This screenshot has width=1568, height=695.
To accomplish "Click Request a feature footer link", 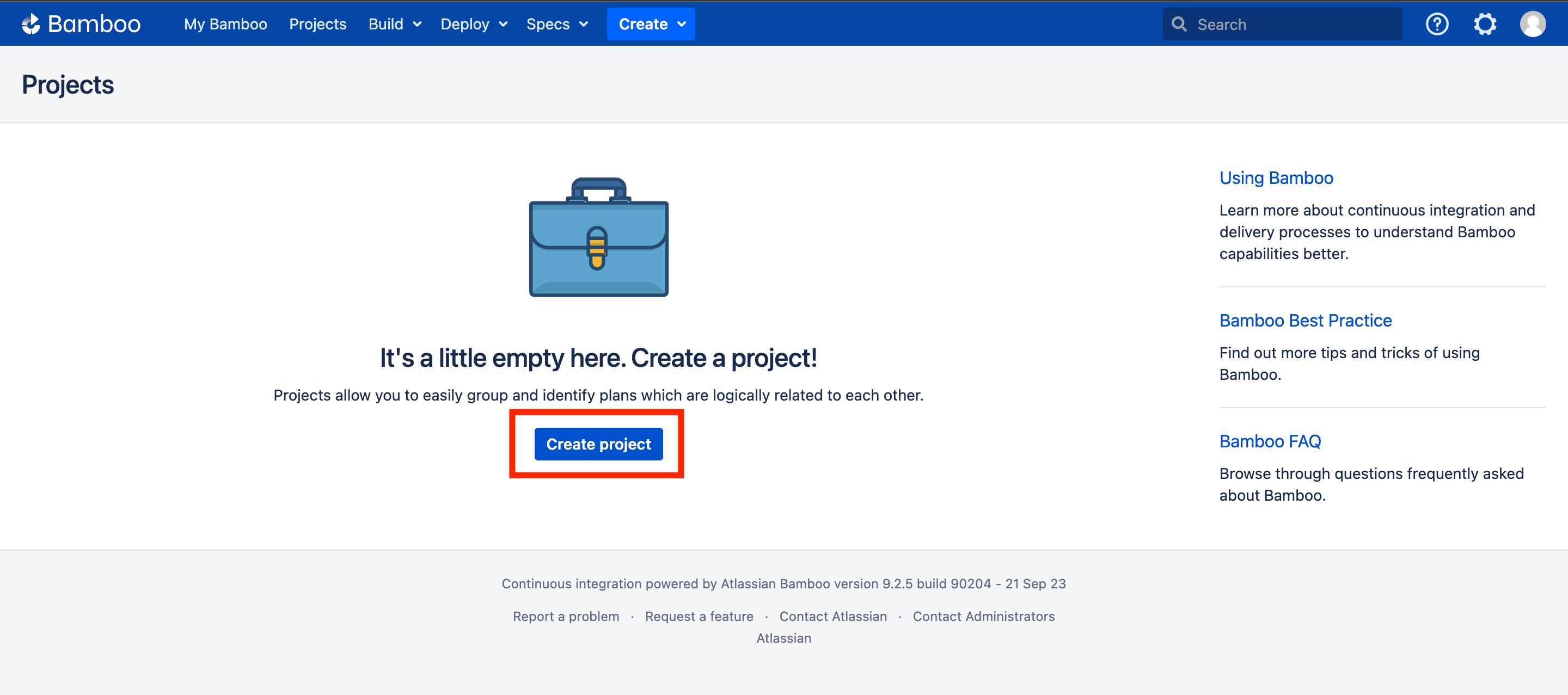I will tap(699, 616).
